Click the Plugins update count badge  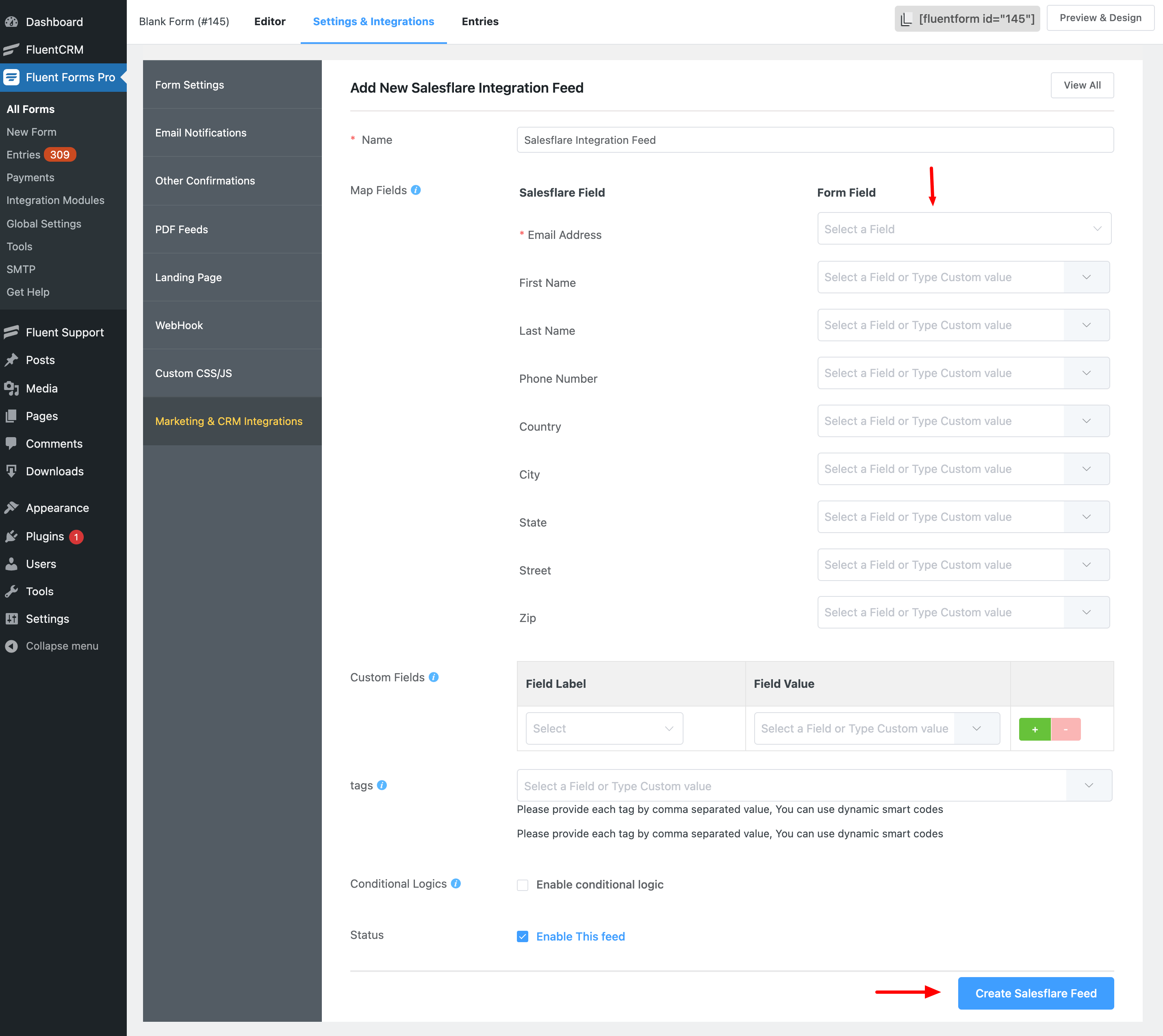(x=76, y=537)
